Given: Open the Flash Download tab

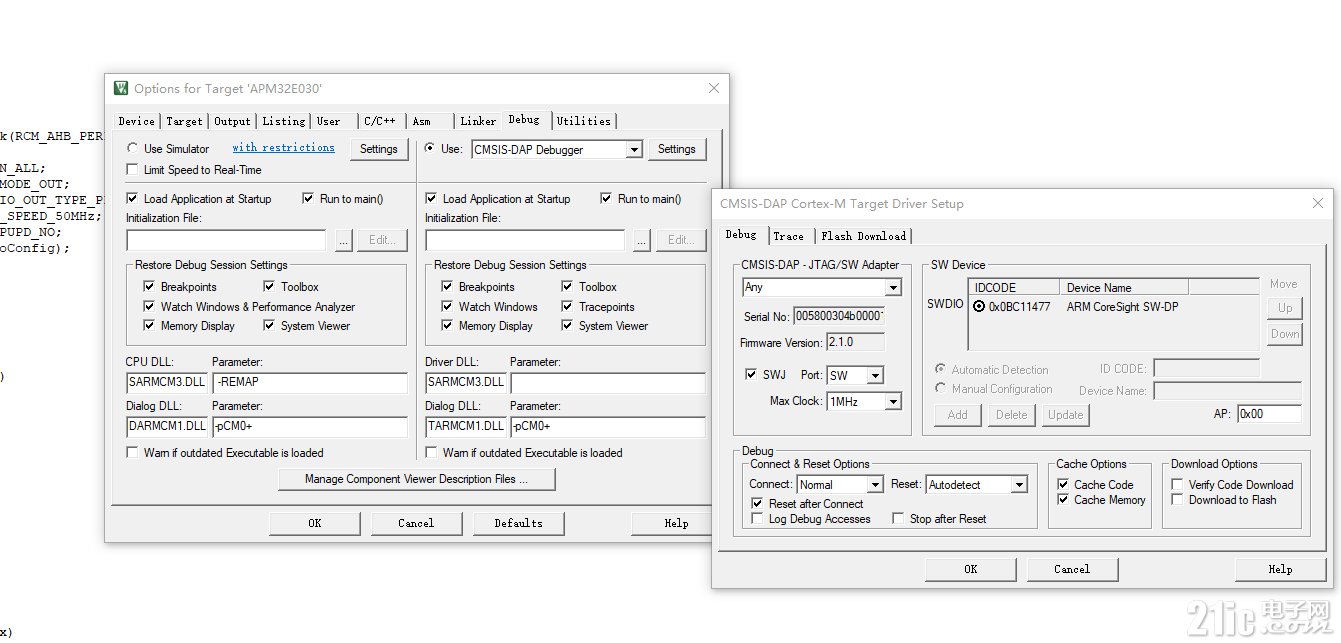Looking at the screenshot, I should [x=863, y=236].
